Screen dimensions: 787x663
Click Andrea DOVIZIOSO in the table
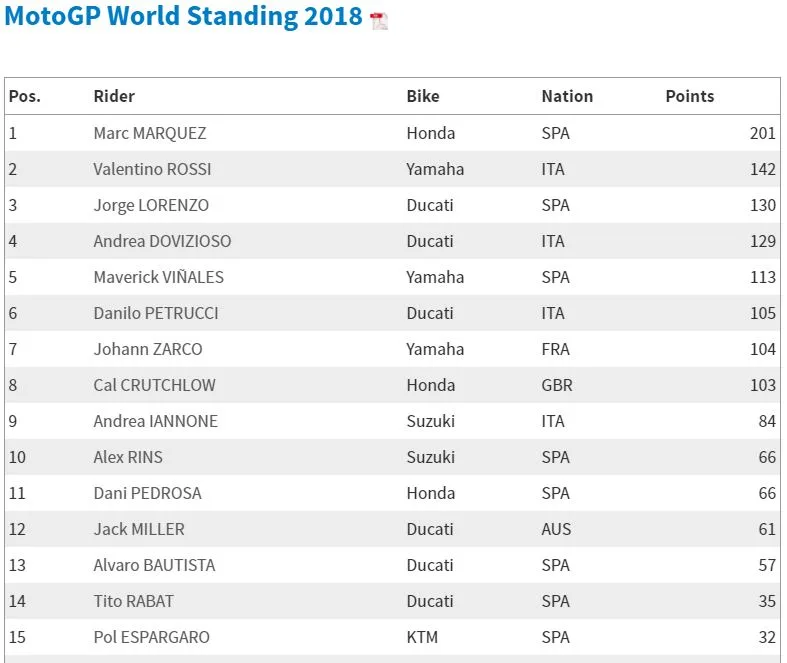[x=162, y=241]
